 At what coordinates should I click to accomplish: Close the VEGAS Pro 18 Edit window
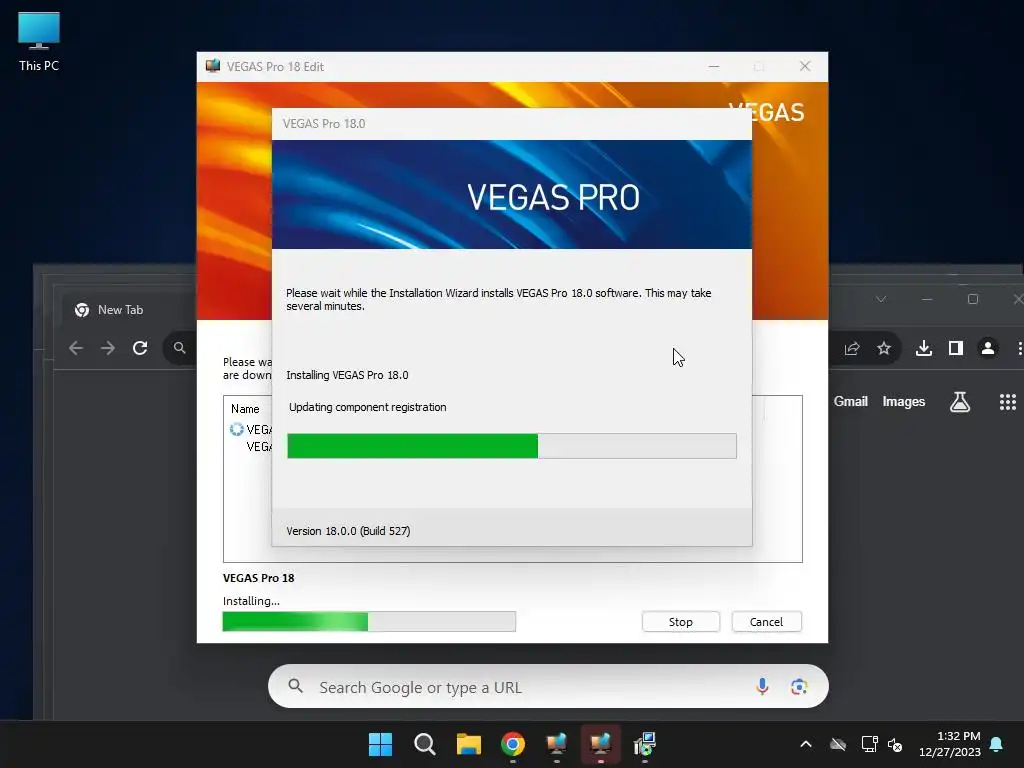[x=805, y=67]
